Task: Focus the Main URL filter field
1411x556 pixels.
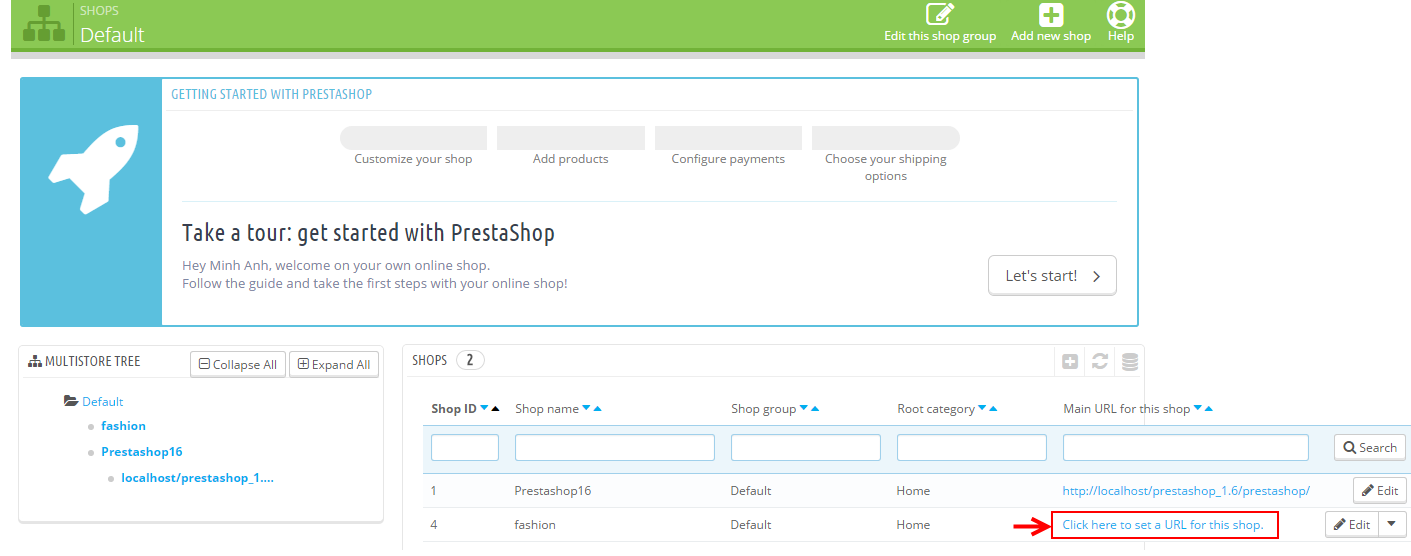Action: tap(1186, 447)
